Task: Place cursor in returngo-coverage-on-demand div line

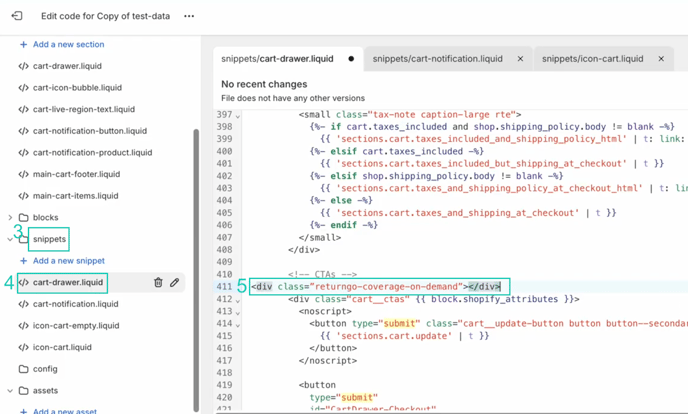Action: pyautogui.click(x=376, y=287)
